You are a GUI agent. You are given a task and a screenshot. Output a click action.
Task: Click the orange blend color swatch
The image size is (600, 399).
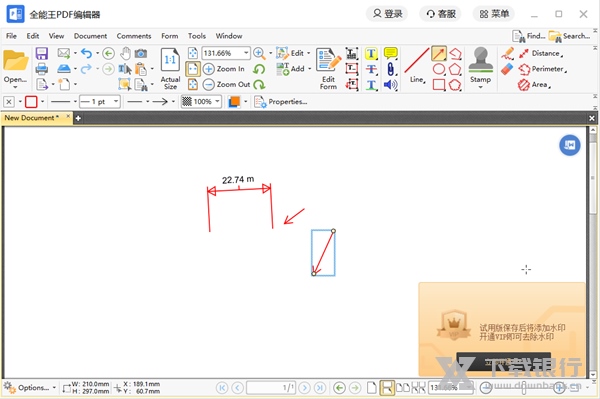coord(234,102)
